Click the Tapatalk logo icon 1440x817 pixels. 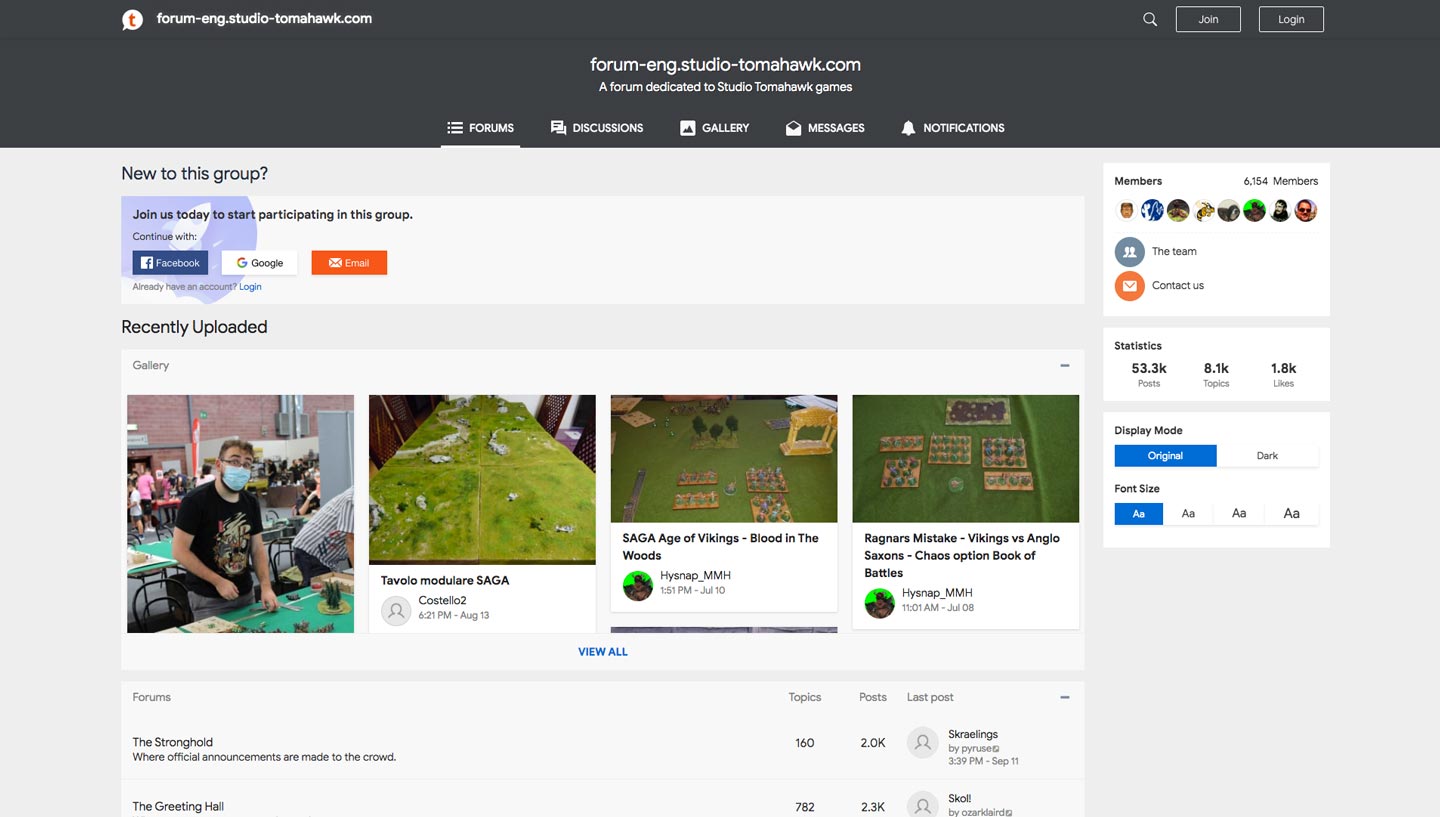pyautogui.click(x=132, y=19)
